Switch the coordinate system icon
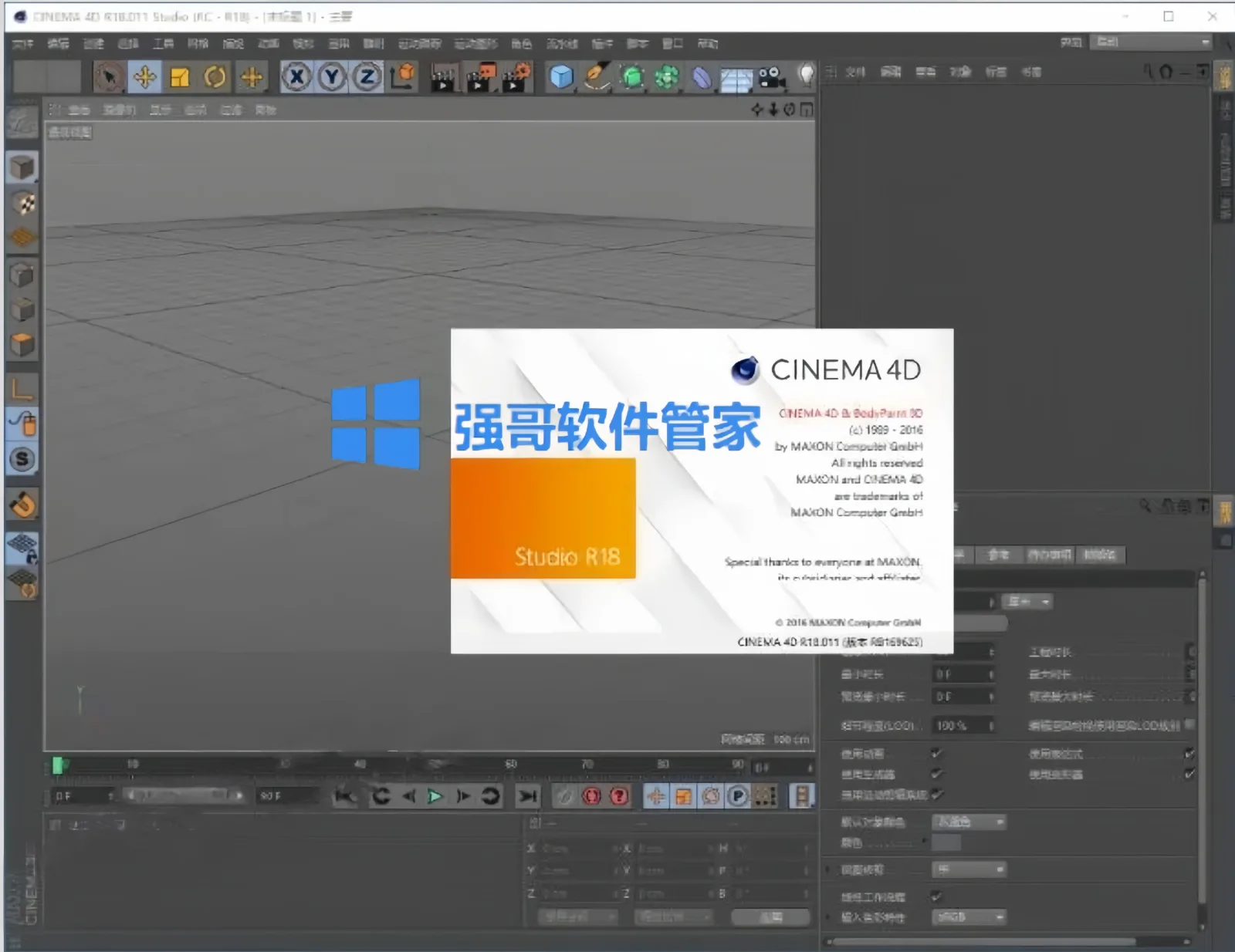Screen dimensions: 1235x952 point(402,77)
